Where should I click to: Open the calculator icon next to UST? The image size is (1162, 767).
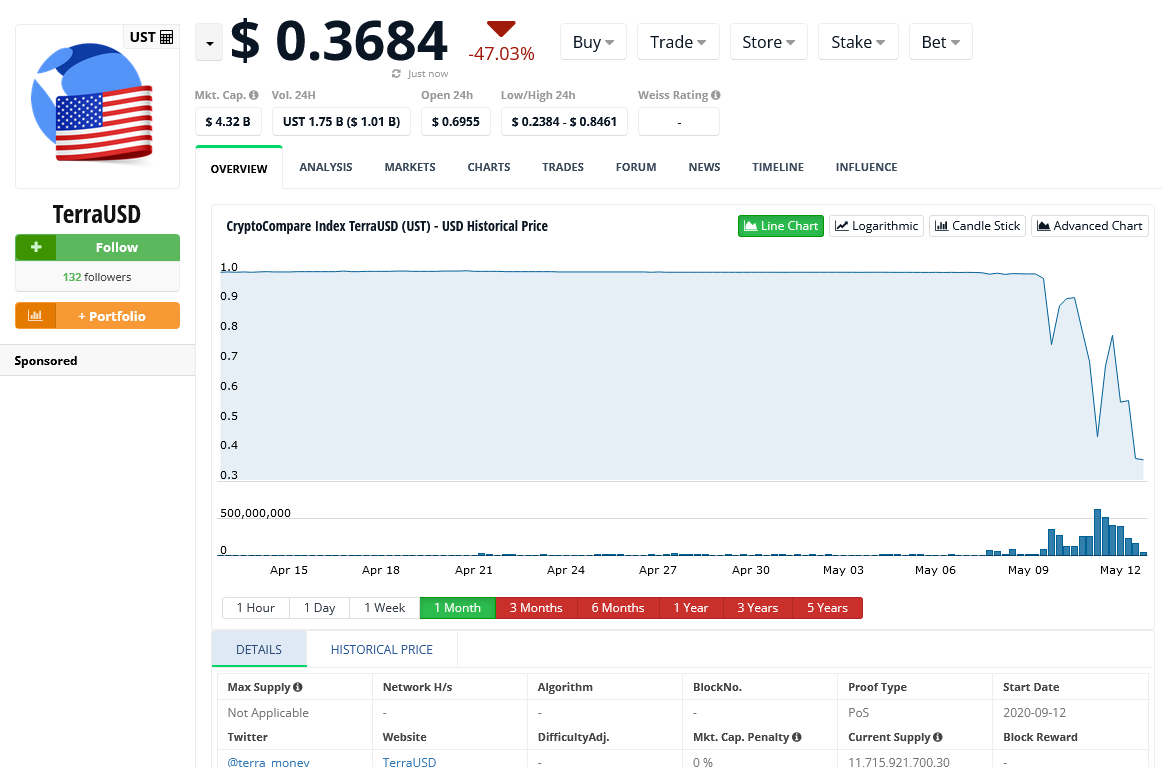click(x=167, y=37)
